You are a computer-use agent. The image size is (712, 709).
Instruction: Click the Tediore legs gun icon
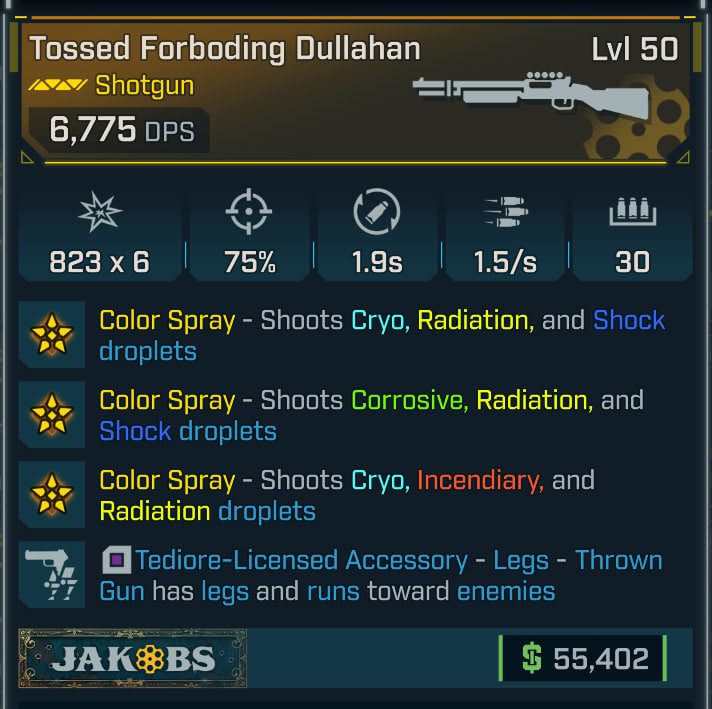(x=52, y=574)
